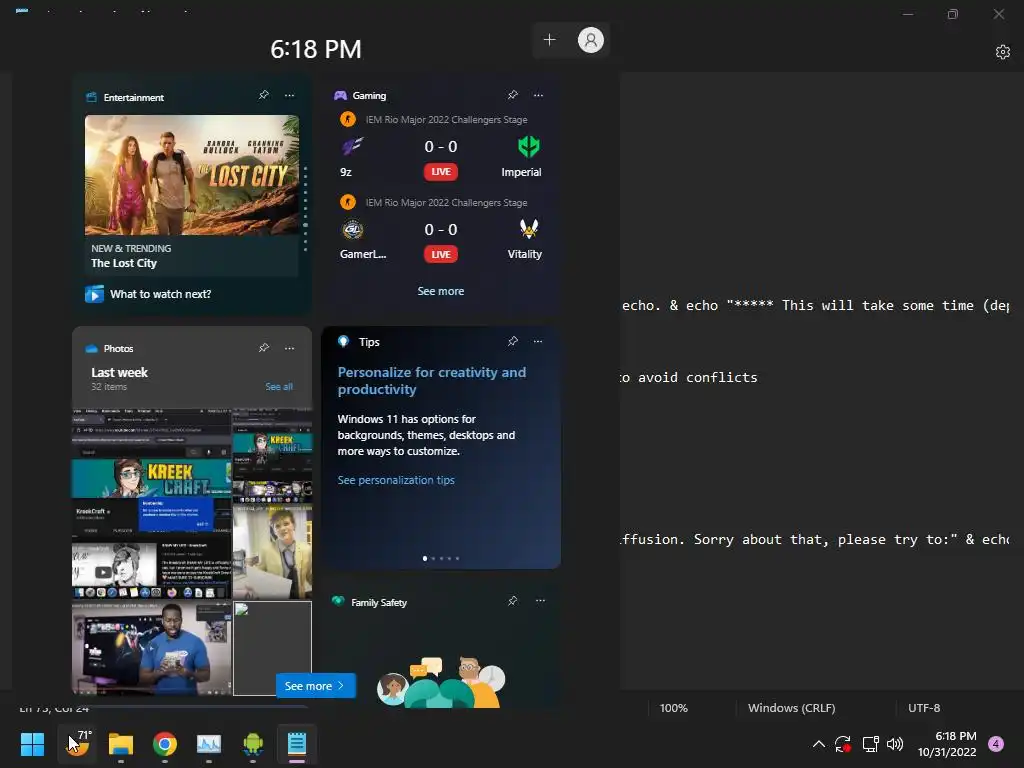Open the Windows Start menu
The width and height of the screenshot is (1024, 768).
pos(32,744)
